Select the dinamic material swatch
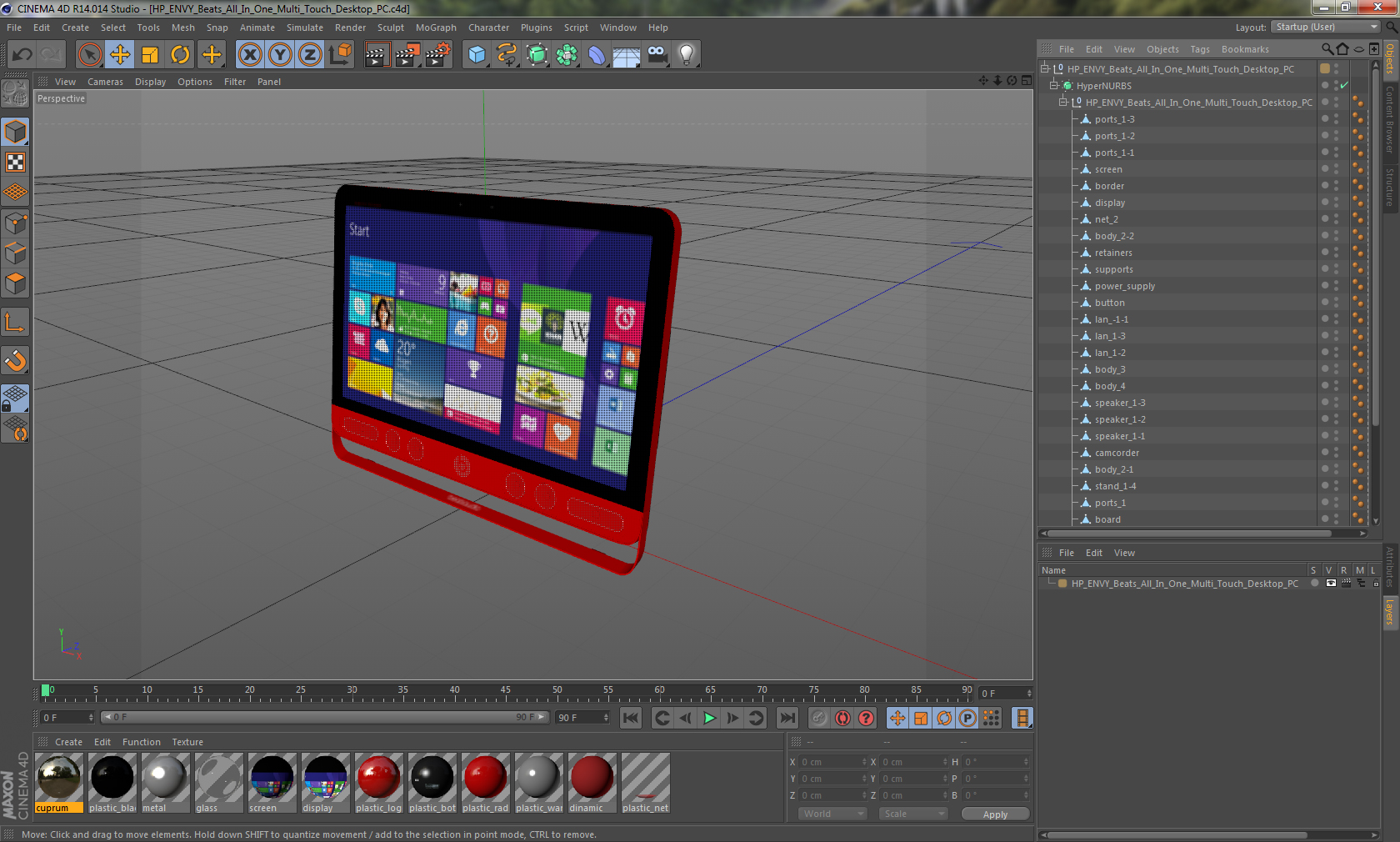 (x=592, y=783)
